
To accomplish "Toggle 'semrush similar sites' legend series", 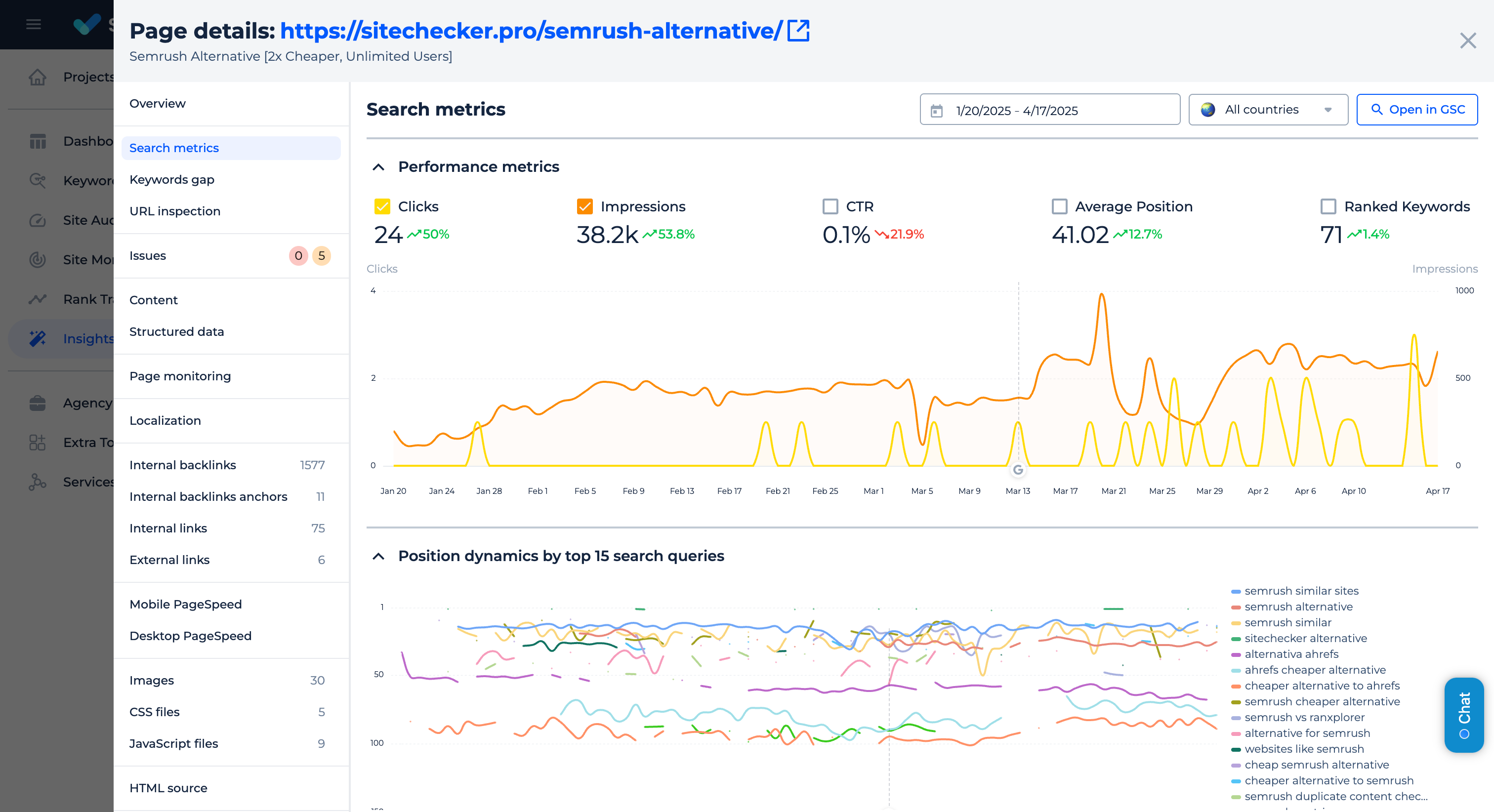I will pyautogui.click(x=1295, y=591).
